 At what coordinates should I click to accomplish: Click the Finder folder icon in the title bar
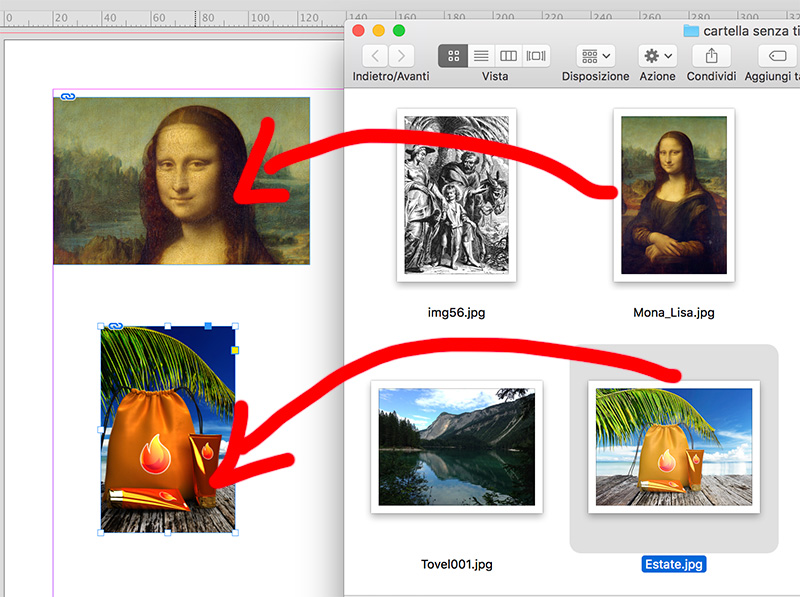[x=691, y=31]
